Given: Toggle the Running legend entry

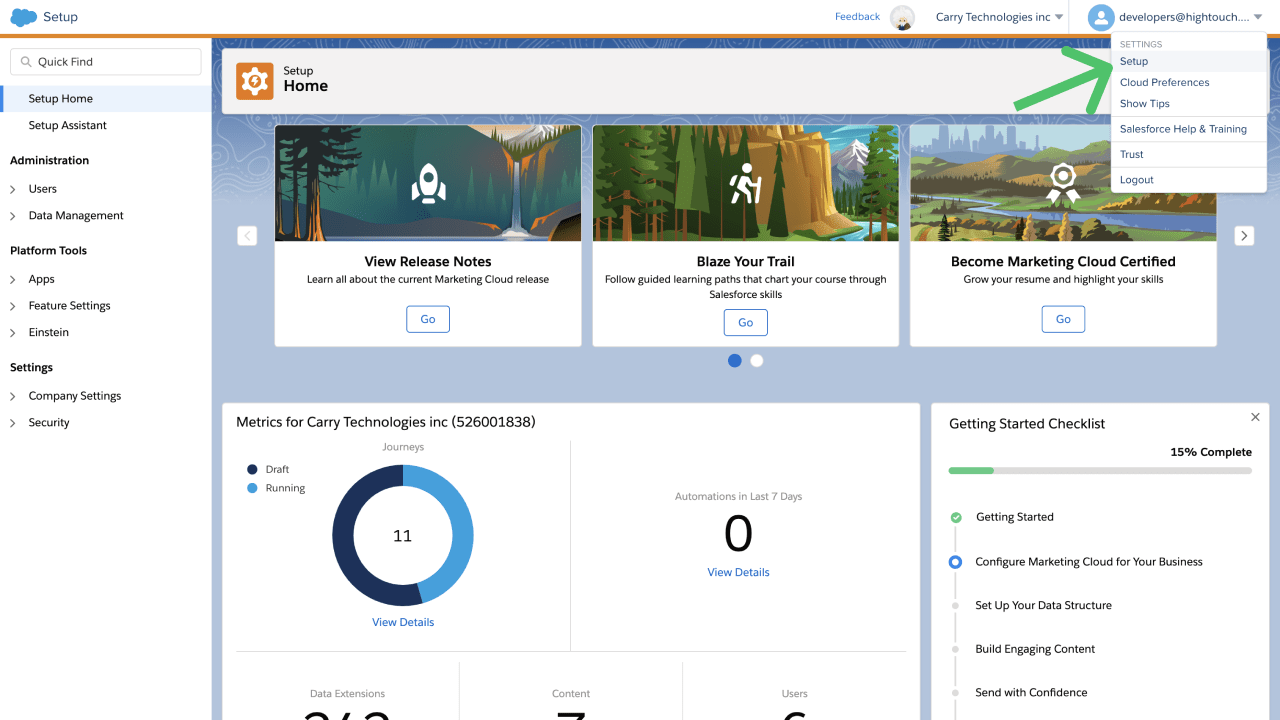Looking at the screenshot, I should (x=276, y=488).
